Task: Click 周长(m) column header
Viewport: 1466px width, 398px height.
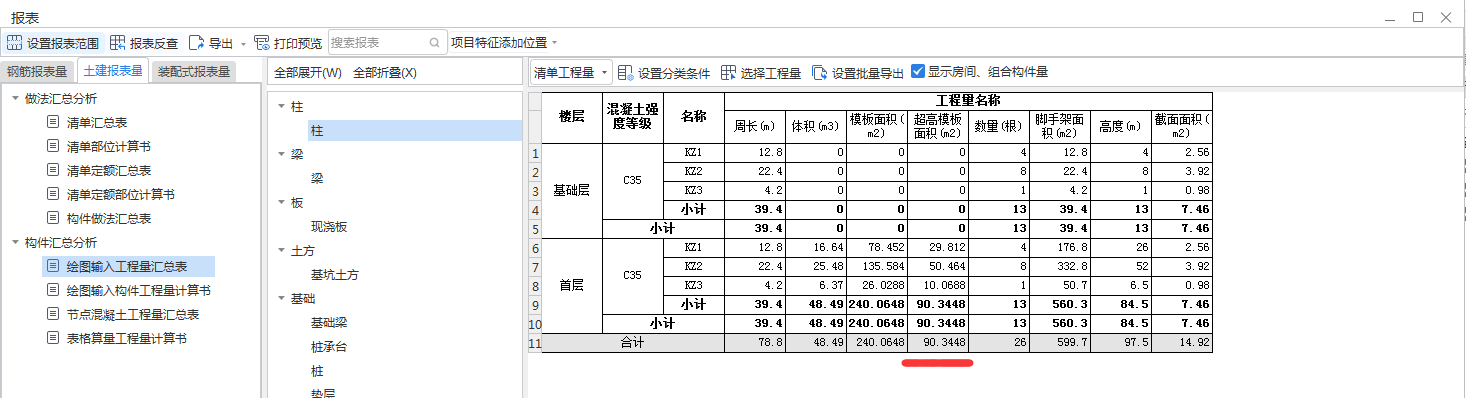Action: 755,126
